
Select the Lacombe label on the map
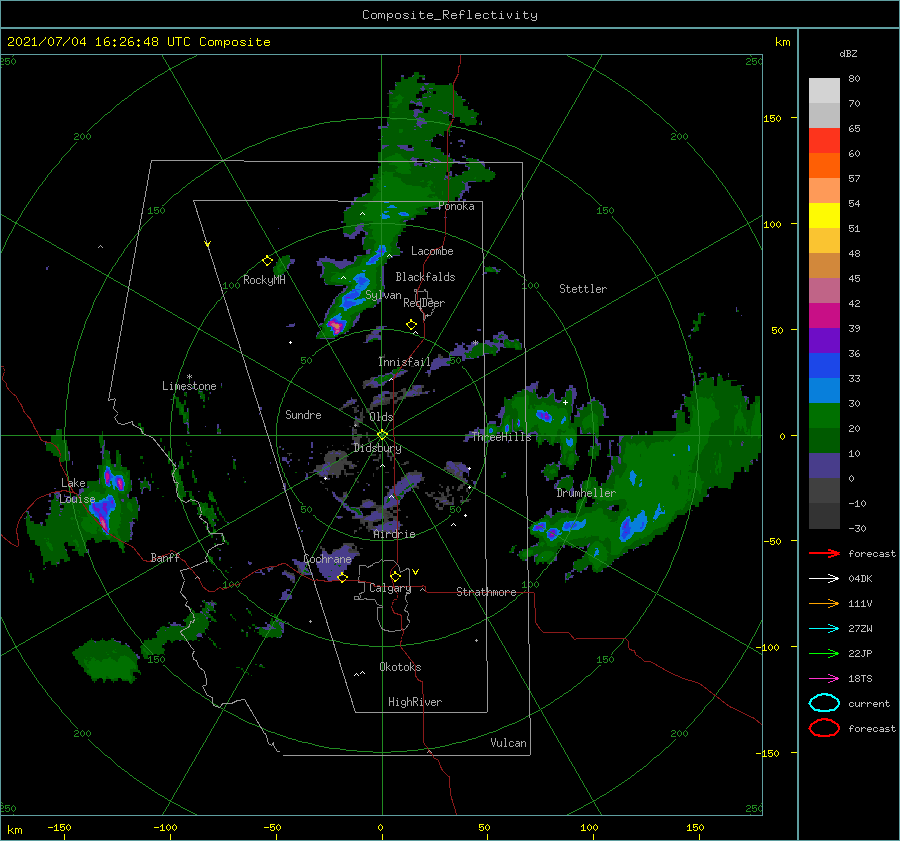tap(432, 251)
